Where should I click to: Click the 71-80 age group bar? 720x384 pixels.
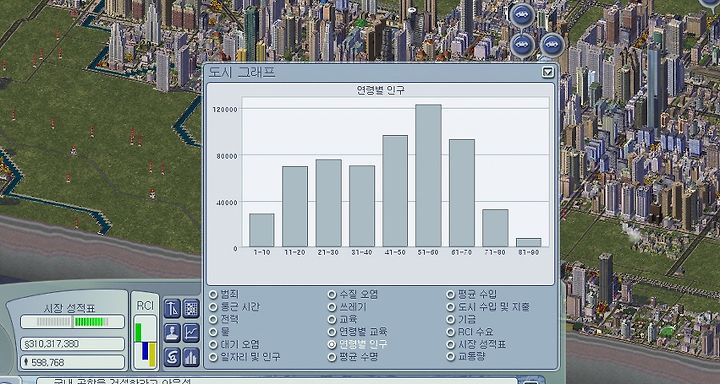pyautogui.click(x=495, y=228)
